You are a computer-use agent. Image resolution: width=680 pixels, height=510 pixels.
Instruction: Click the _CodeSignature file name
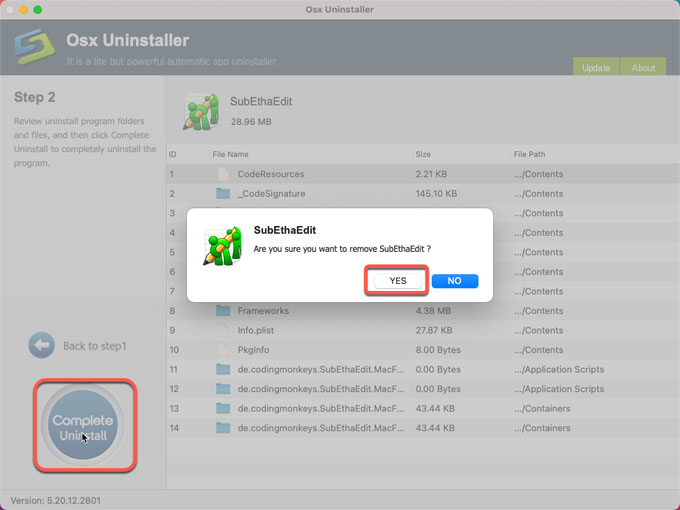(271, 193)
